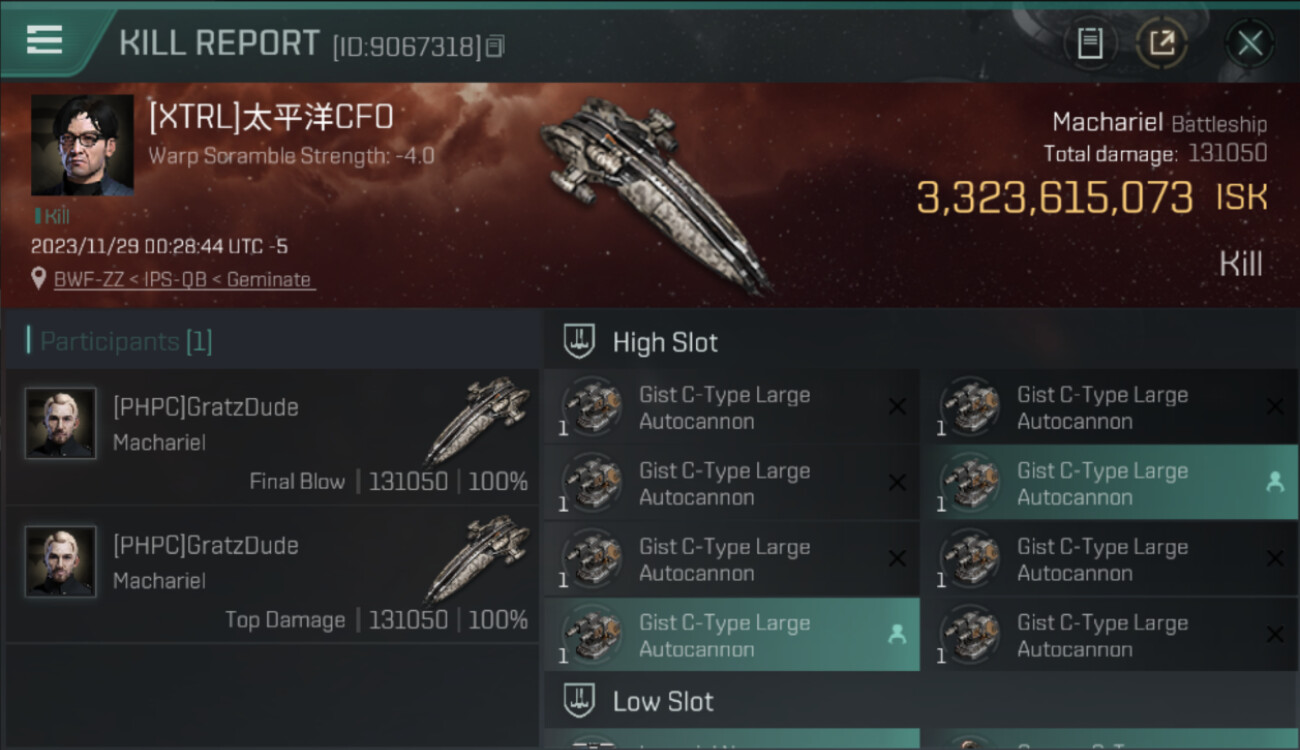Collapse the High Slot section header

pyautogui.click(x=664, y=342)
